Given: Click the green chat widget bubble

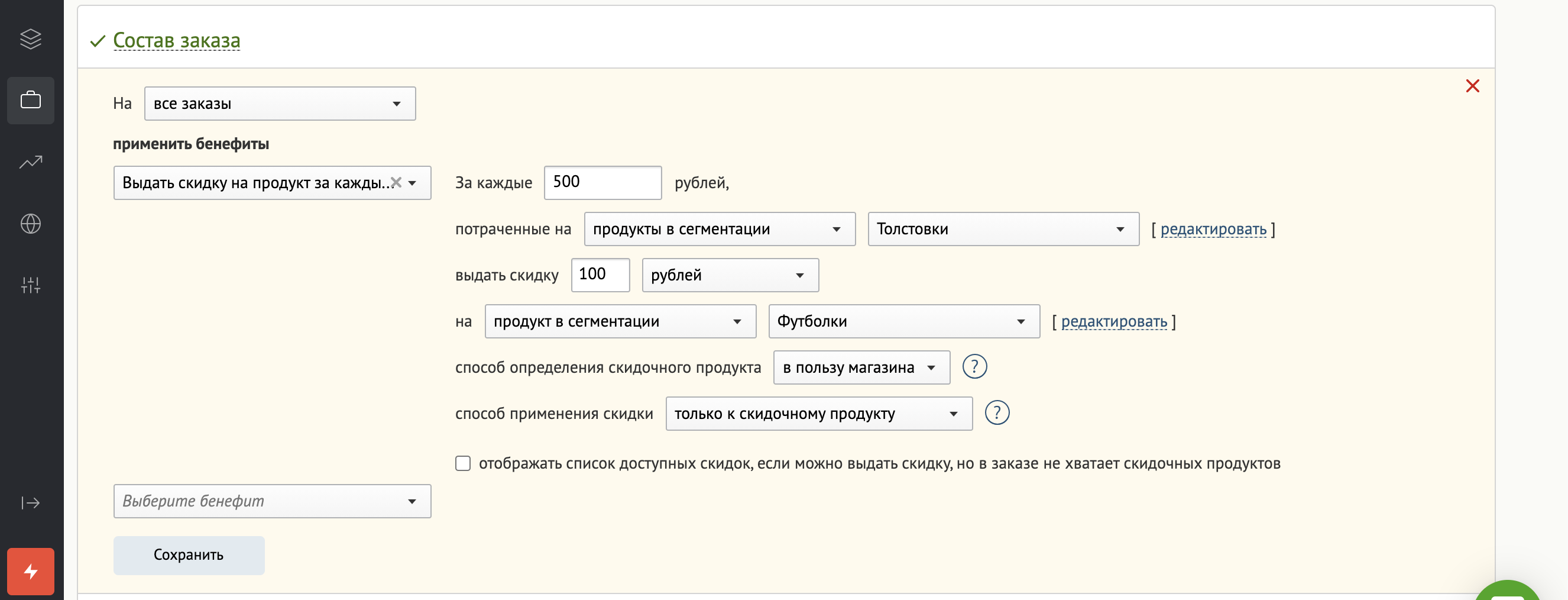Looking at the screenshot, I should pyautogui.click(x=1507, y=591).
